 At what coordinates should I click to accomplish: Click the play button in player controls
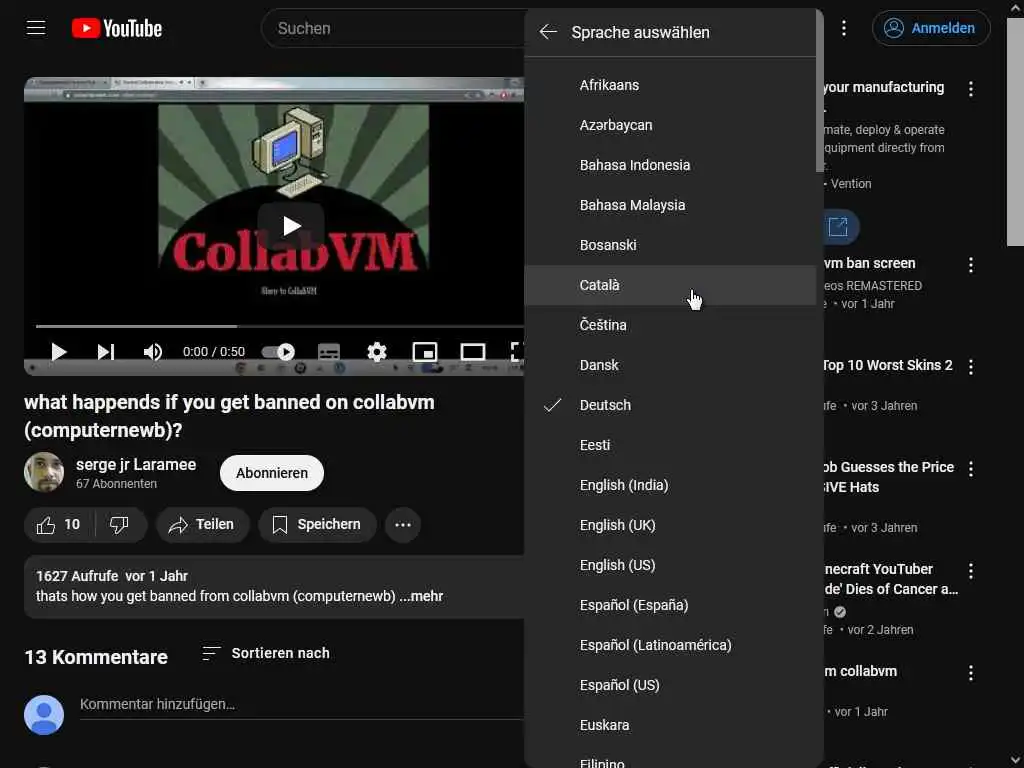59,352
